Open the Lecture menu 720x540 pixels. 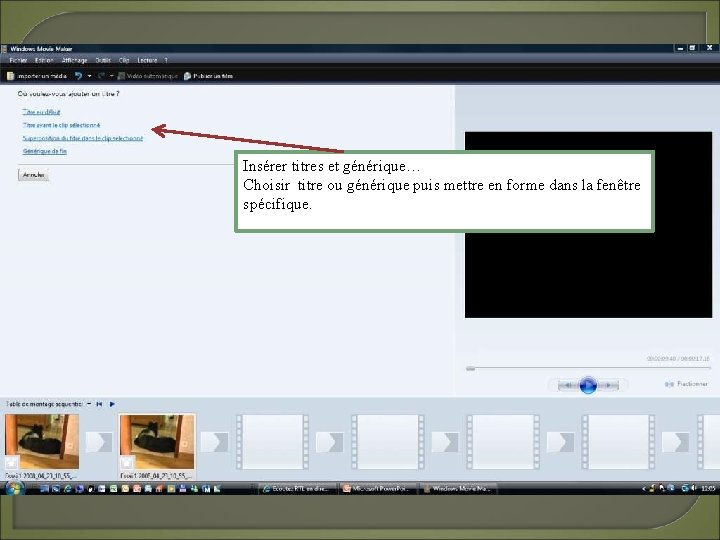pyautogui.click(x=147, y=60)
